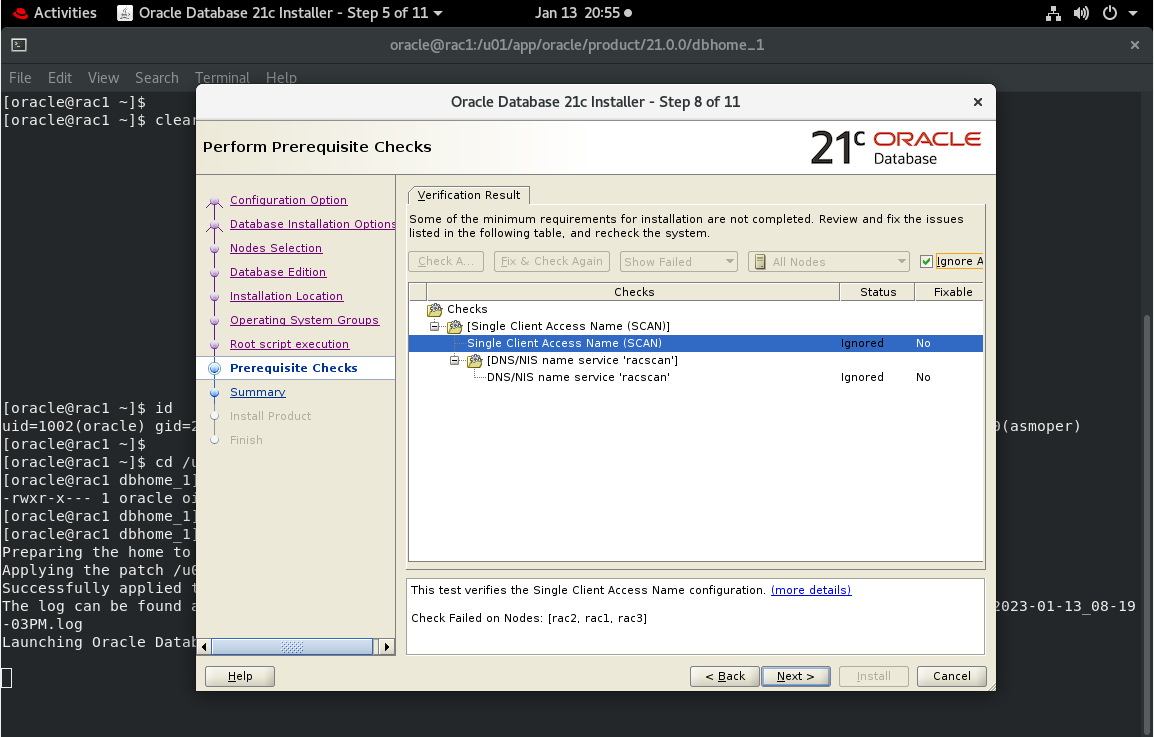This screenshot has width=1154, height=737.
Task: Open the terminal File menu
Action: click(x=20, y=77)
